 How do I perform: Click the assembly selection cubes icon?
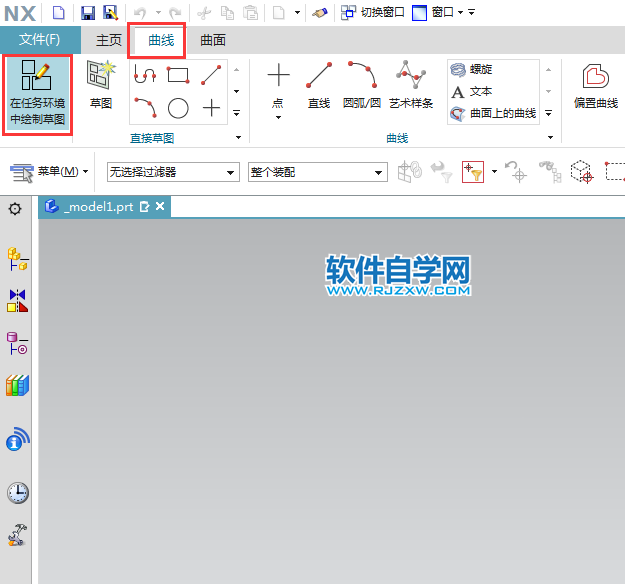[x=410, y=172]
